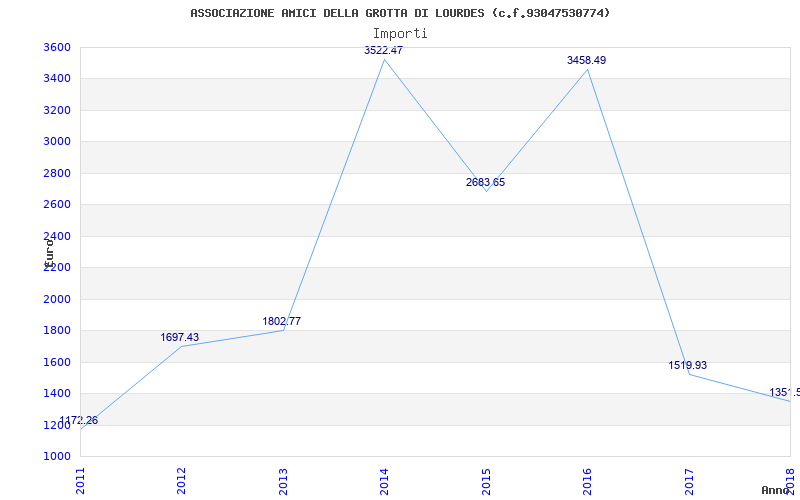Click the Euro y-axis title

(49, 253)
